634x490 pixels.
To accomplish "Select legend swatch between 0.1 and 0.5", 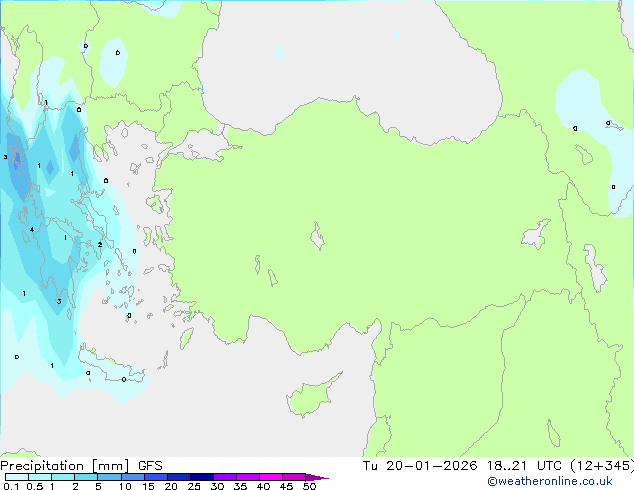I will tap(17, 477).
